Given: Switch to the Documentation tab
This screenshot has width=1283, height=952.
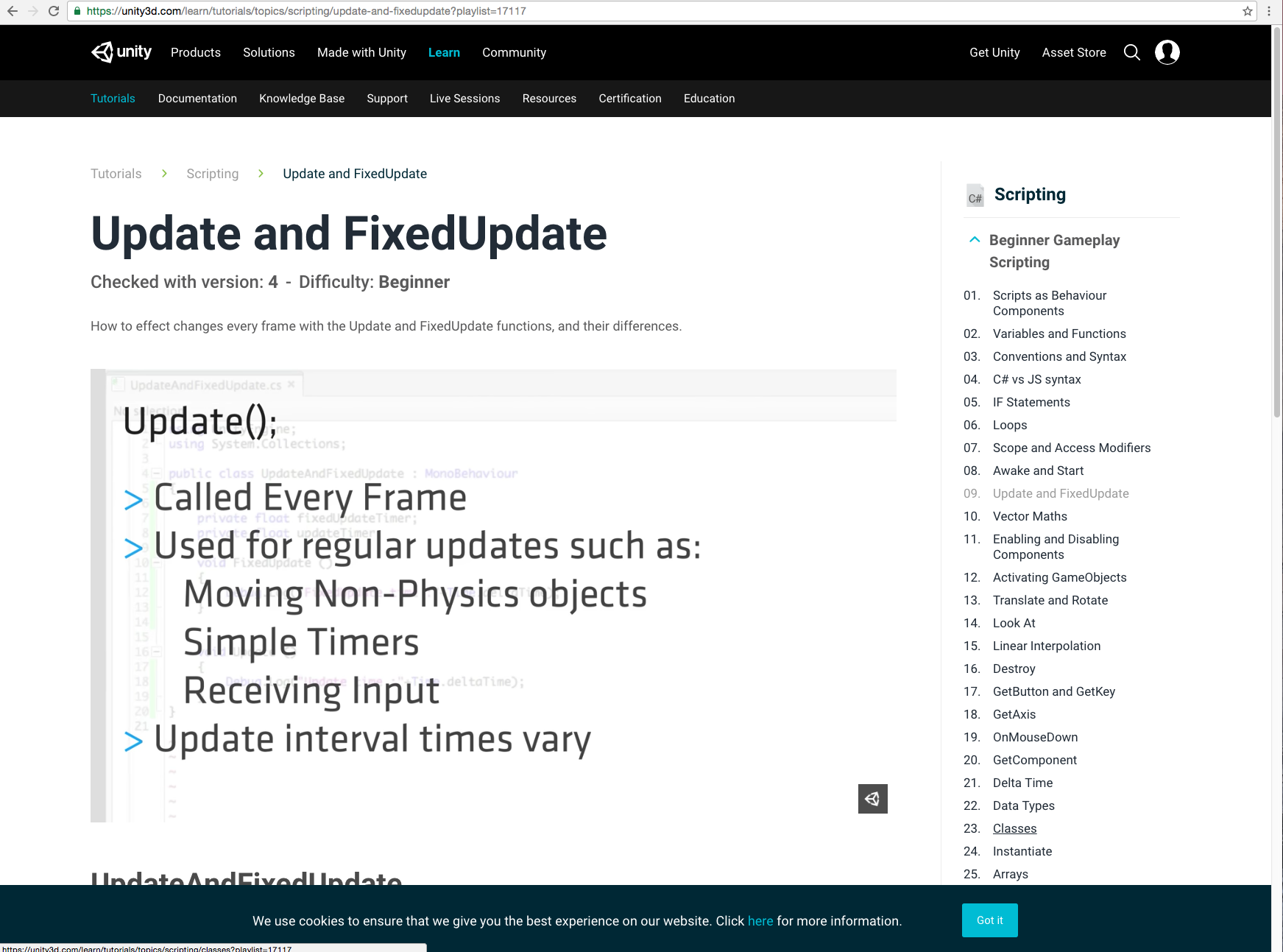Looking at the screenshot, I should tap(197, 99).
